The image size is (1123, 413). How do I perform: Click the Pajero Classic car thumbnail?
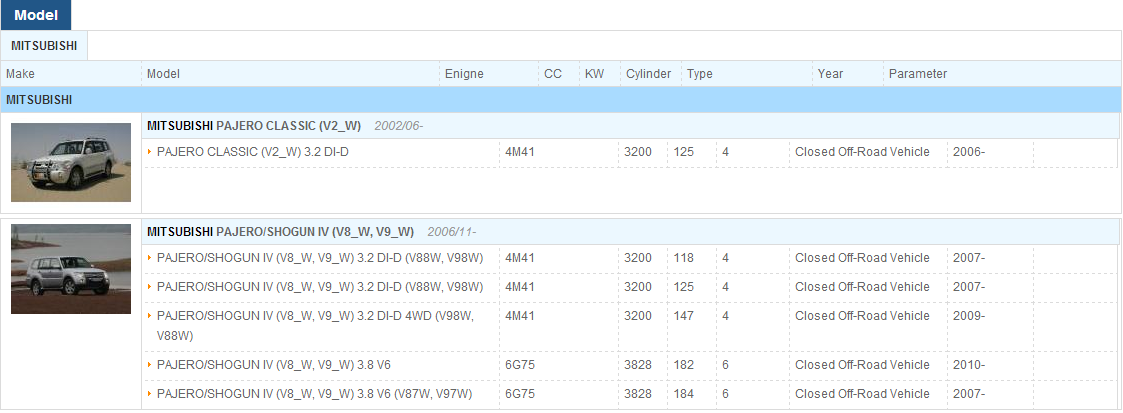coord(71,162)
